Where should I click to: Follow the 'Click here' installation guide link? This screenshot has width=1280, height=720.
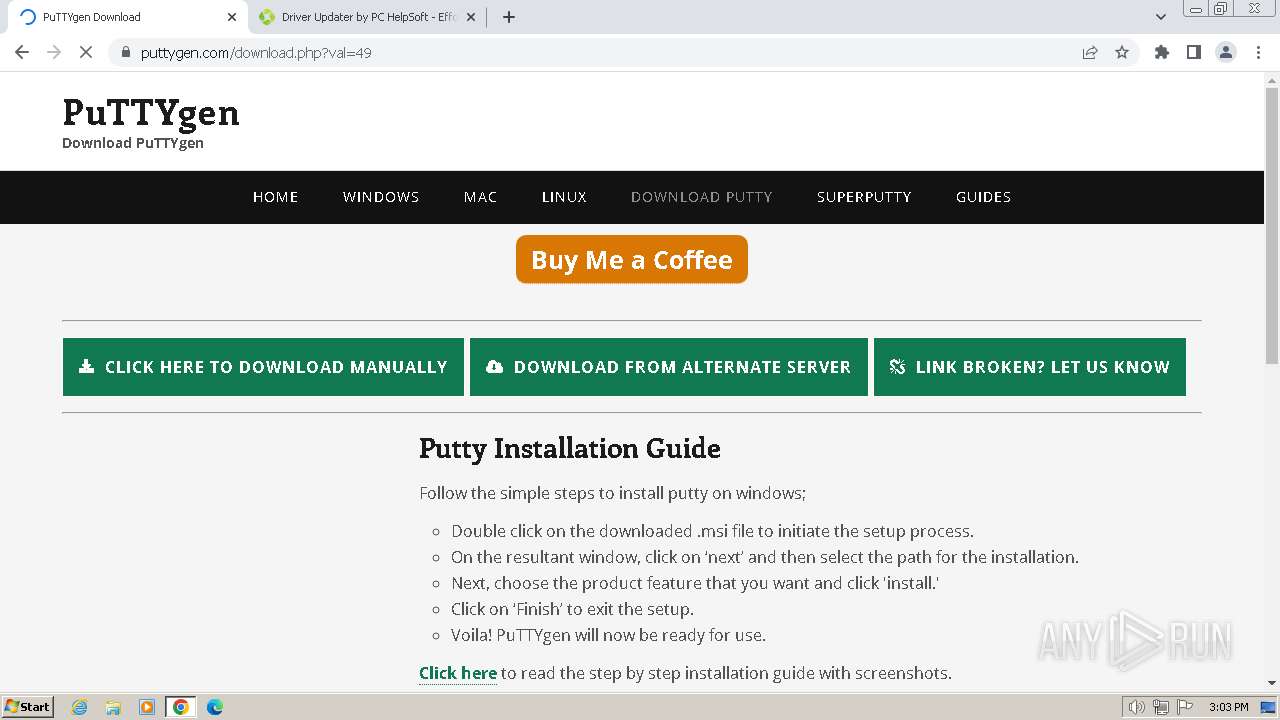click(458, 673)
